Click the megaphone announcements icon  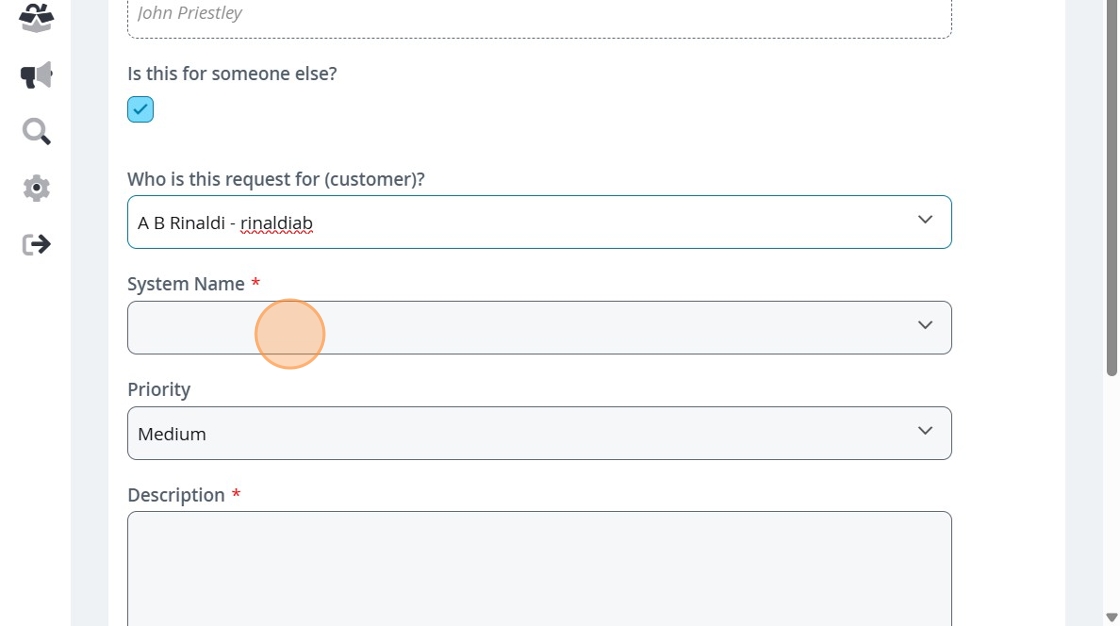point(36,75)
